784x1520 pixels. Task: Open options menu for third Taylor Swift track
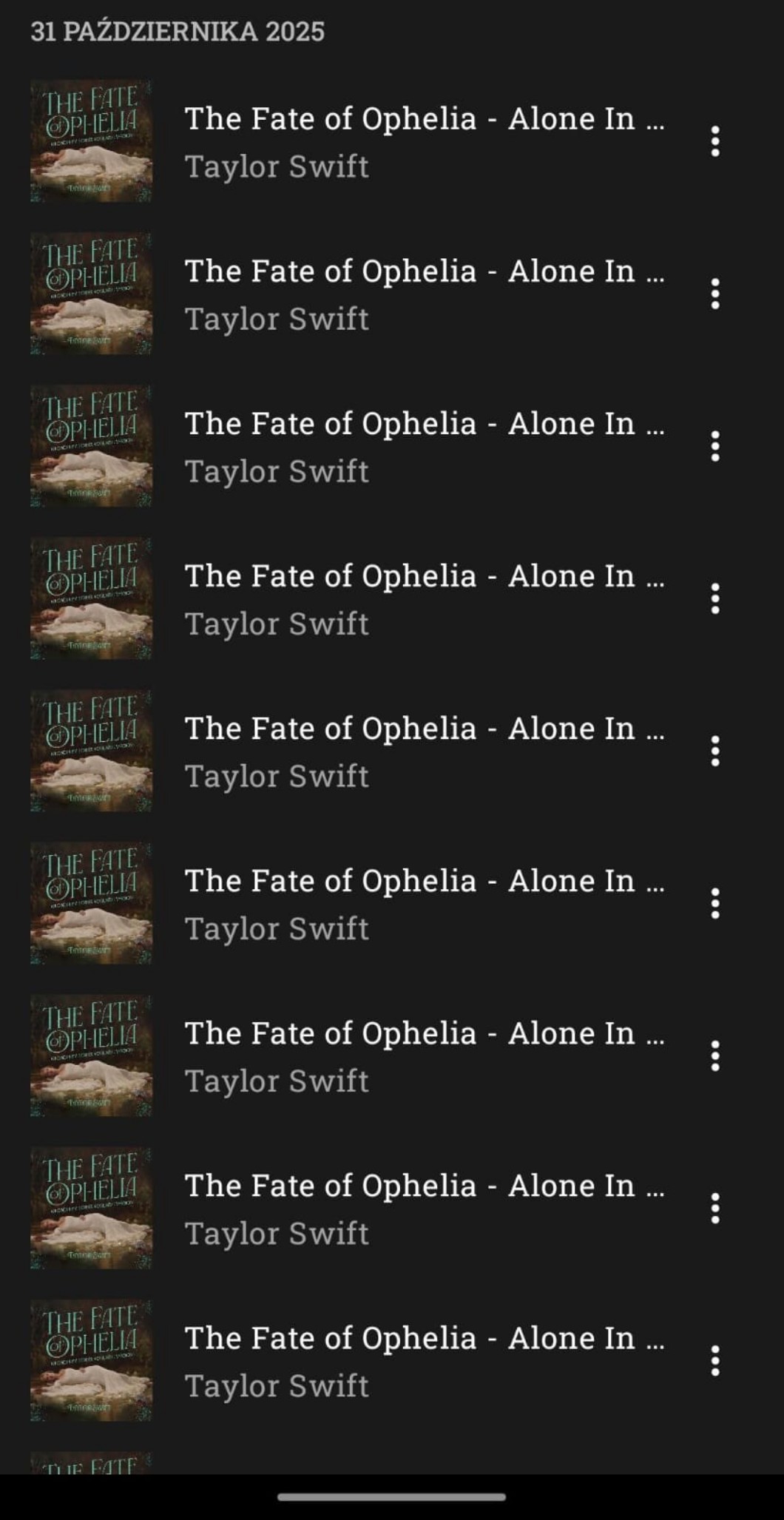714,446
